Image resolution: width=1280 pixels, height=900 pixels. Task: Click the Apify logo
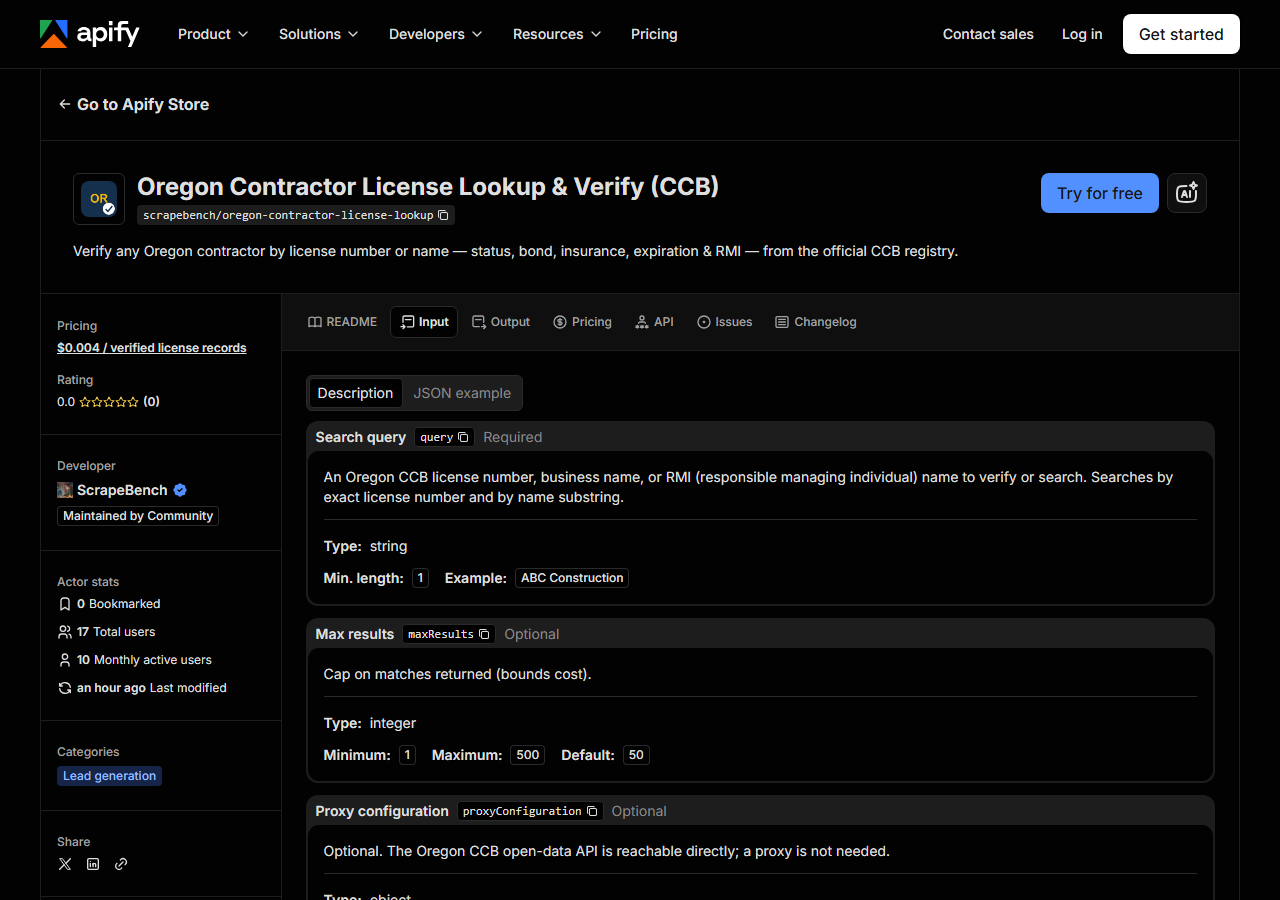89,34
